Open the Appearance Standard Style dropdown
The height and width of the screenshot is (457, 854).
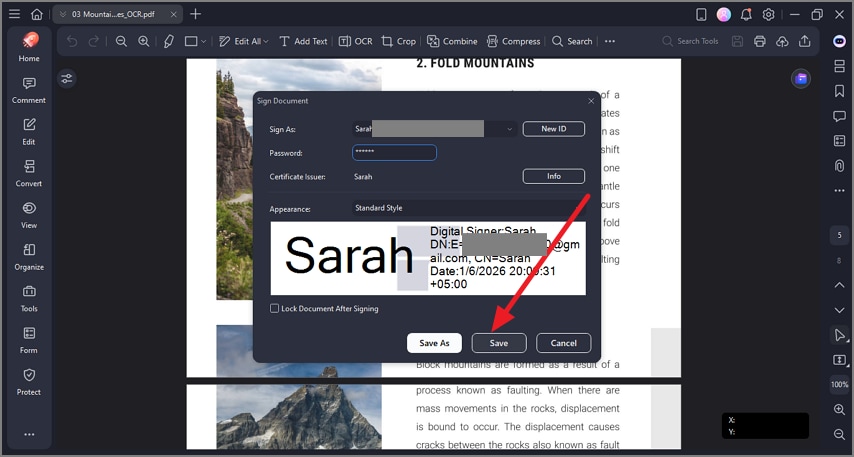[469, 208]
